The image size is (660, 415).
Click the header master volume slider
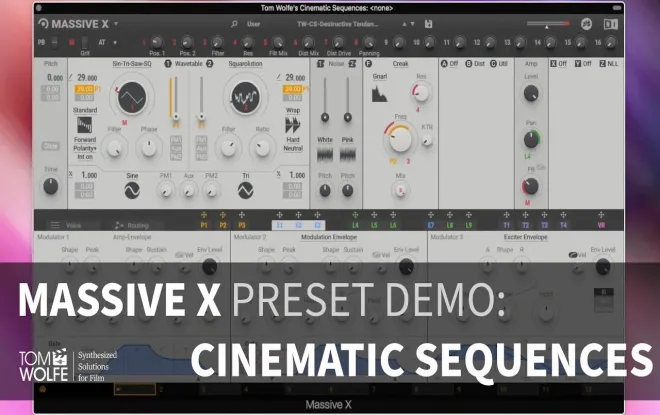click(x=548, y=24)
